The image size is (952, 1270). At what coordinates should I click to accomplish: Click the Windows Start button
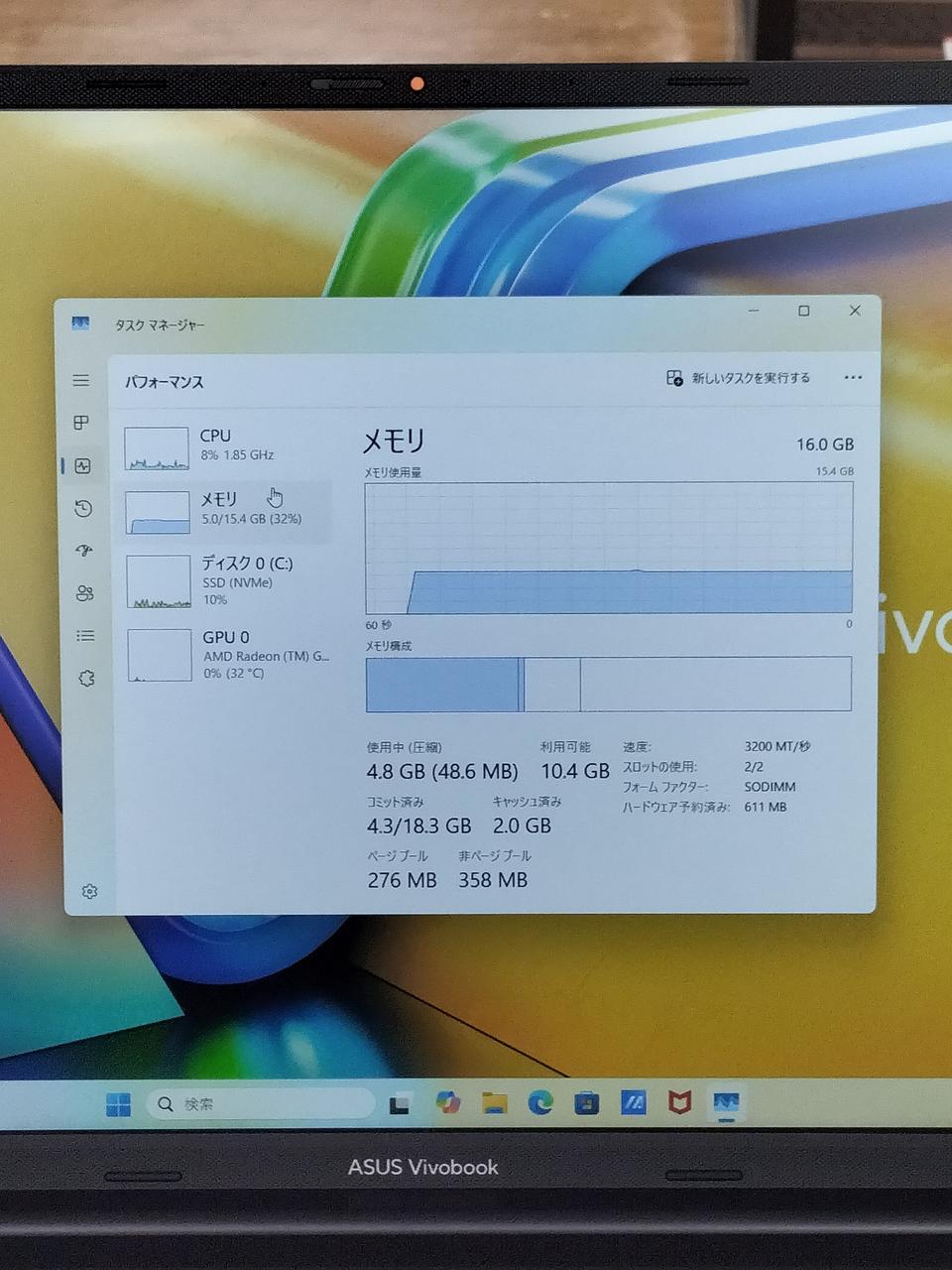pyautogui.click(x=118, y=1104)
